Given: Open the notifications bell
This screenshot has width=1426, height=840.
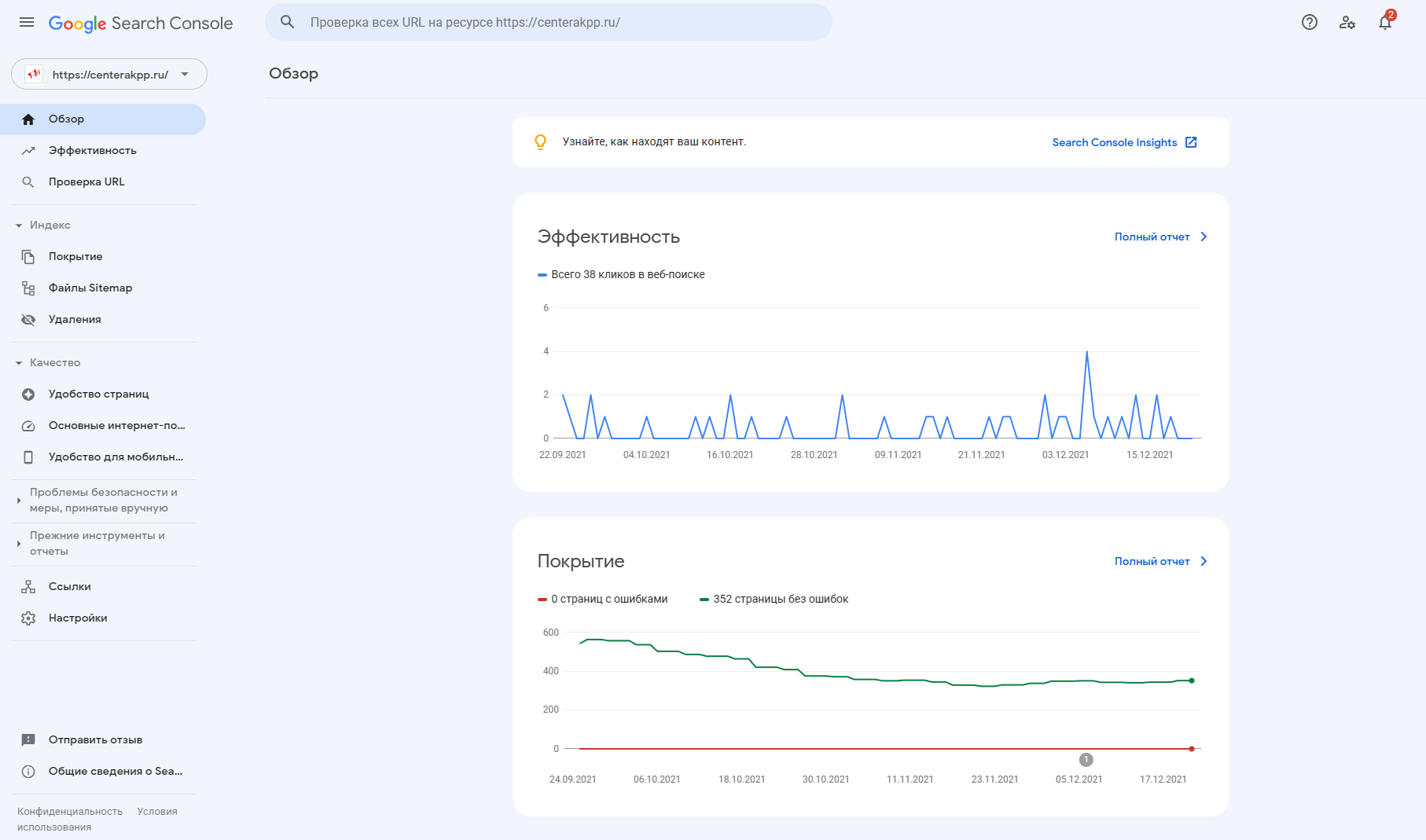Looking at the screenshot, I should click(x=1385, y=22).
